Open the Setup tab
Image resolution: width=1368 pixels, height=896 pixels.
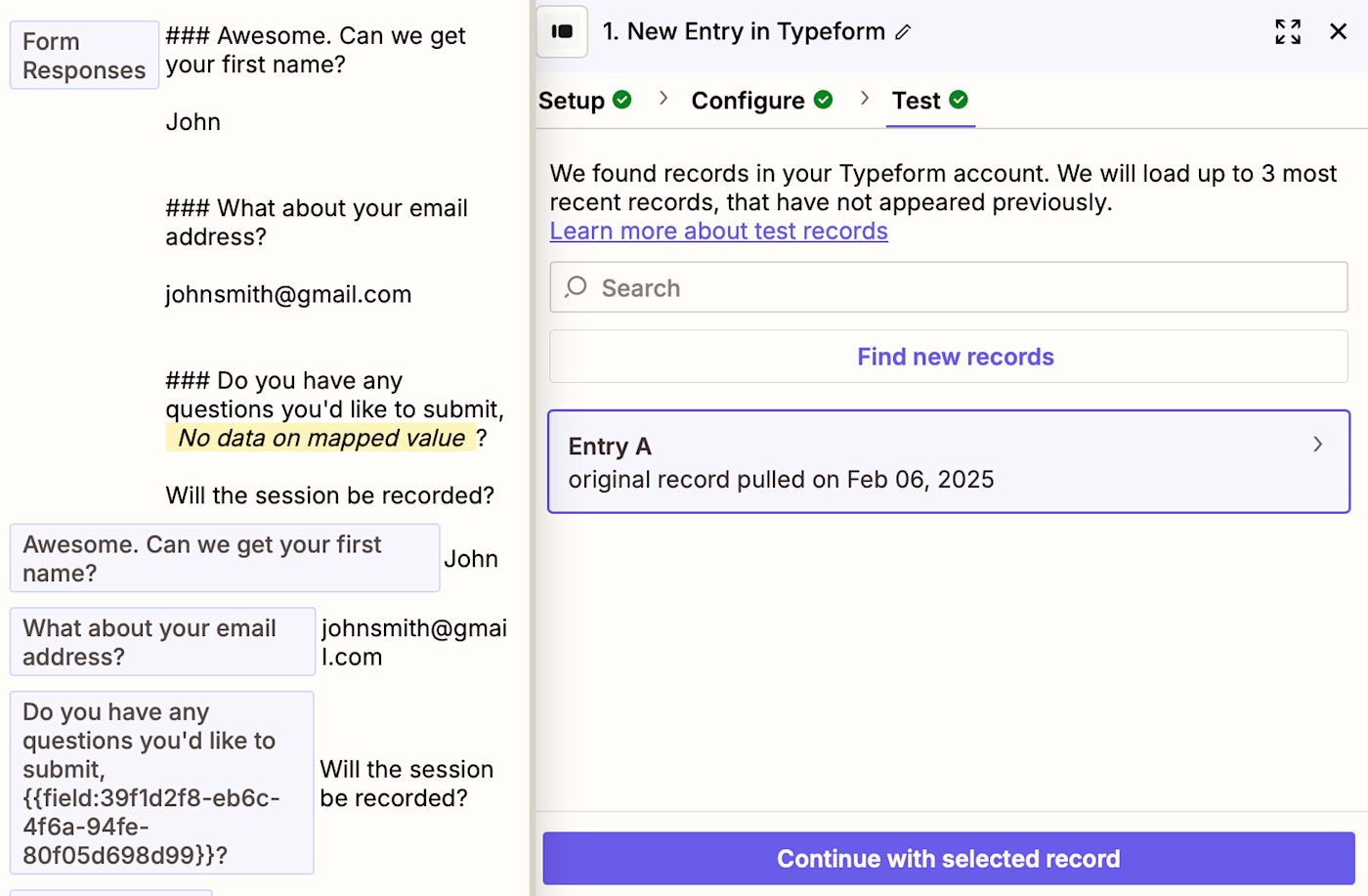(572, 101)
